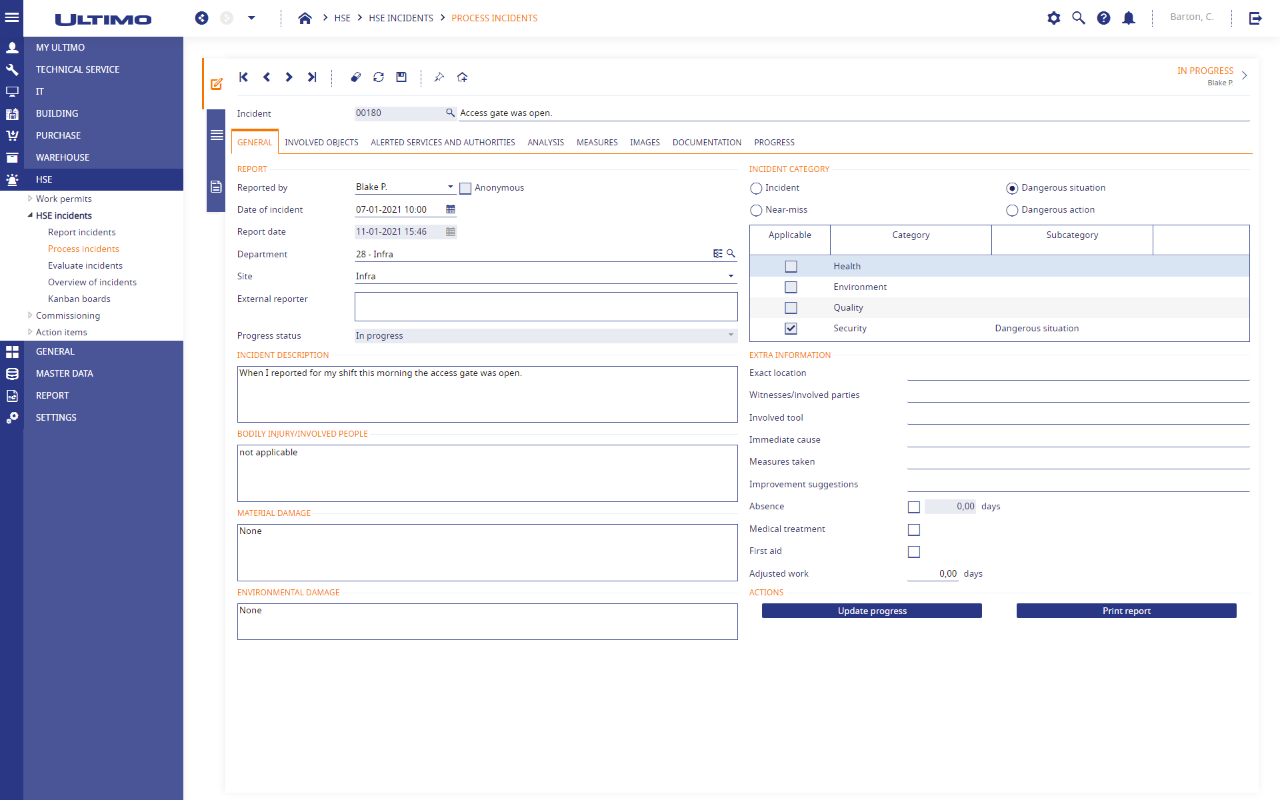Save the record with the floppy icon
This screenshot has height=800, width=1280.
tap(402, 77)
